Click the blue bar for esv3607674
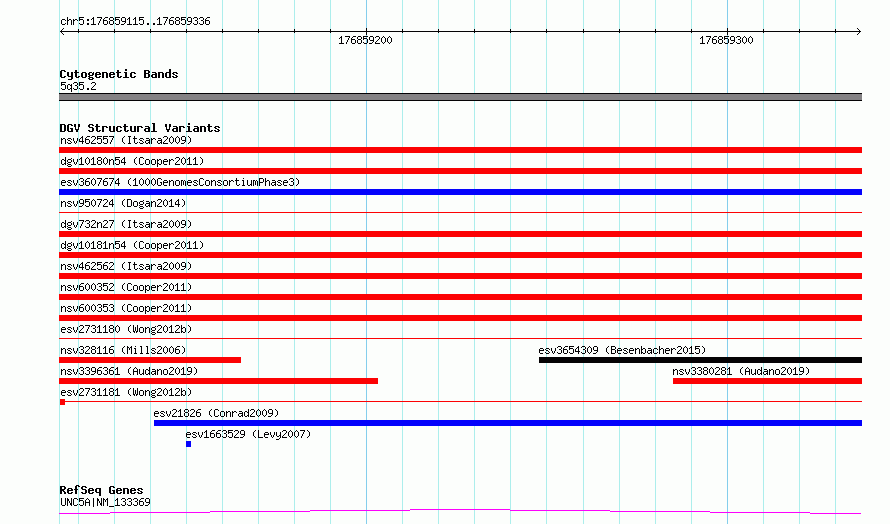The width and height of the screenshot is (890, 524). pyautogui.click(x=460, y=192)
